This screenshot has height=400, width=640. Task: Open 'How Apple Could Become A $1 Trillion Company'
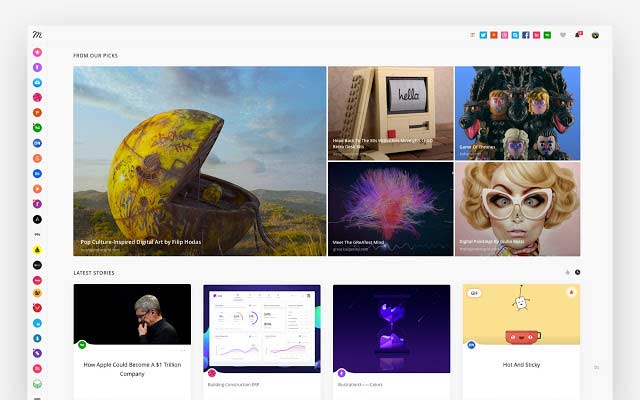click(x=132, y=369)
